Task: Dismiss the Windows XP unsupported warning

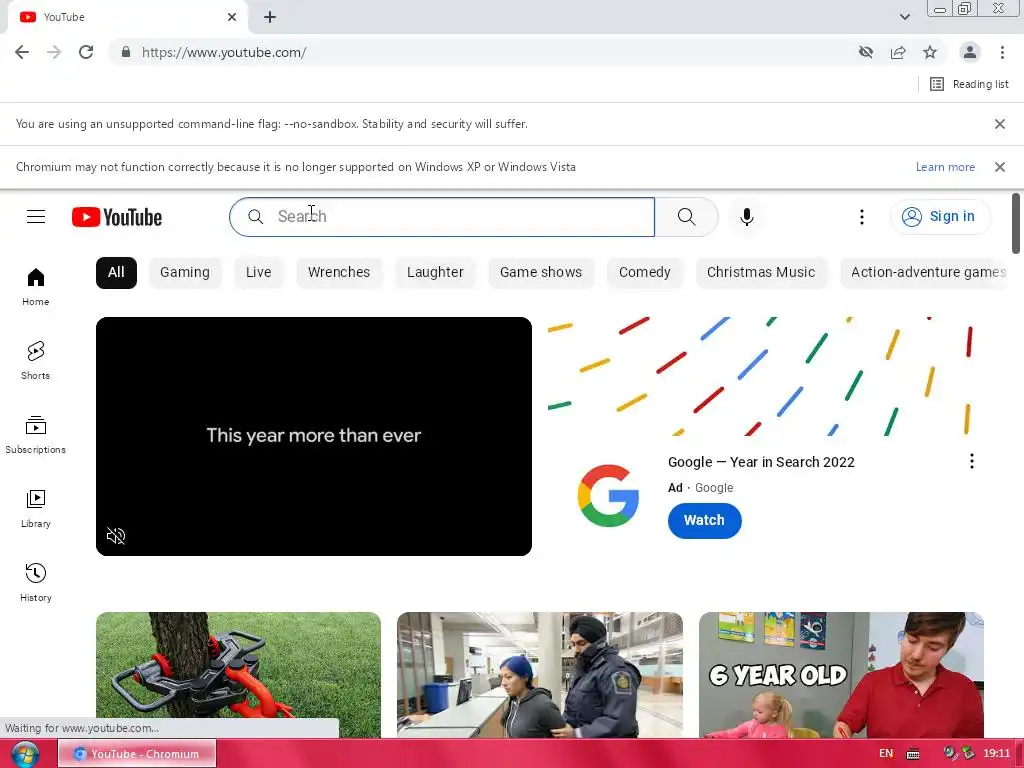Action: tap(999, 167)
